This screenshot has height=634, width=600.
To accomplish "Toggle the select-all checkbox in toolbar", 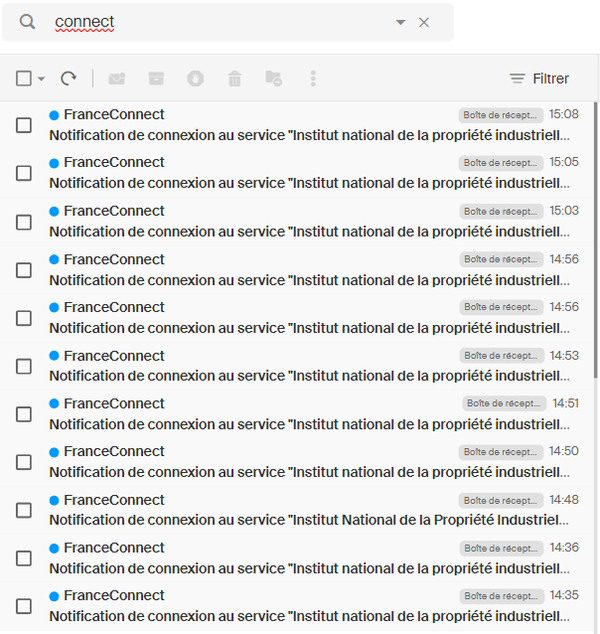I will [x=23, y=78].
